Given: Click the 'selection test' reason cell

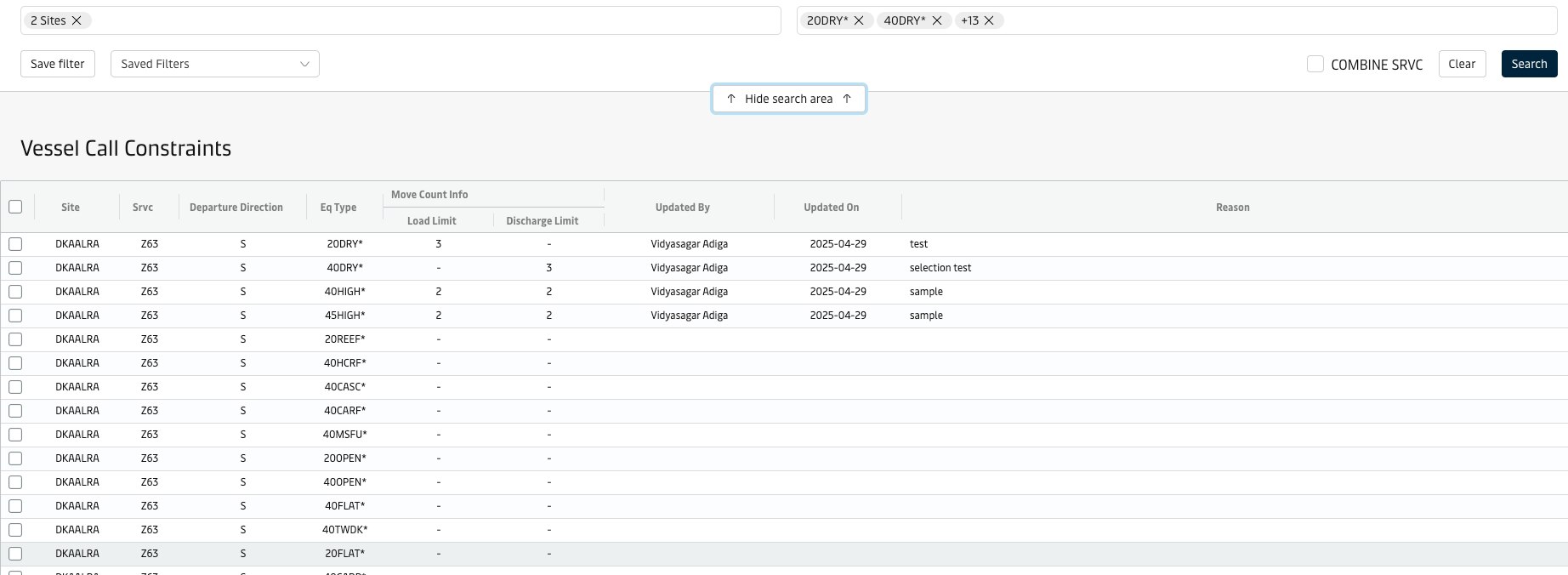Looking at the screenshot, I should point(940,268).
